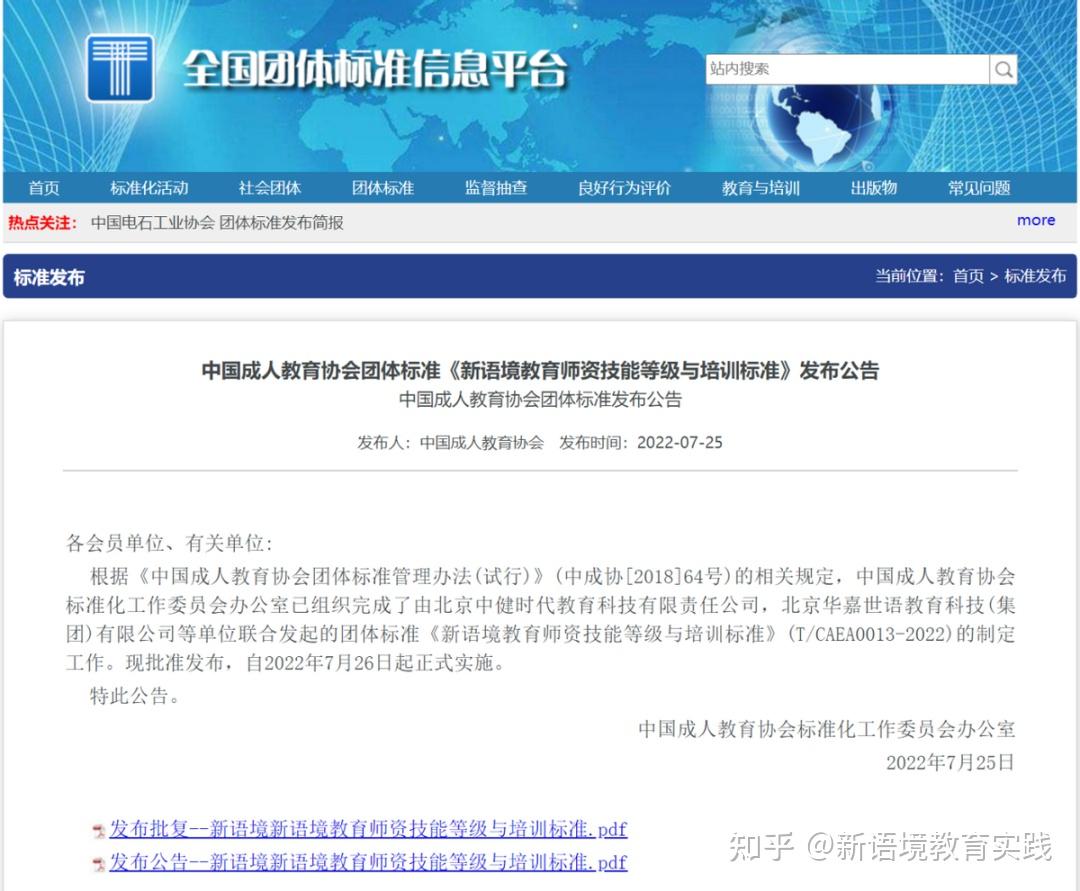Open the 标准化活动 menu item

149,188
